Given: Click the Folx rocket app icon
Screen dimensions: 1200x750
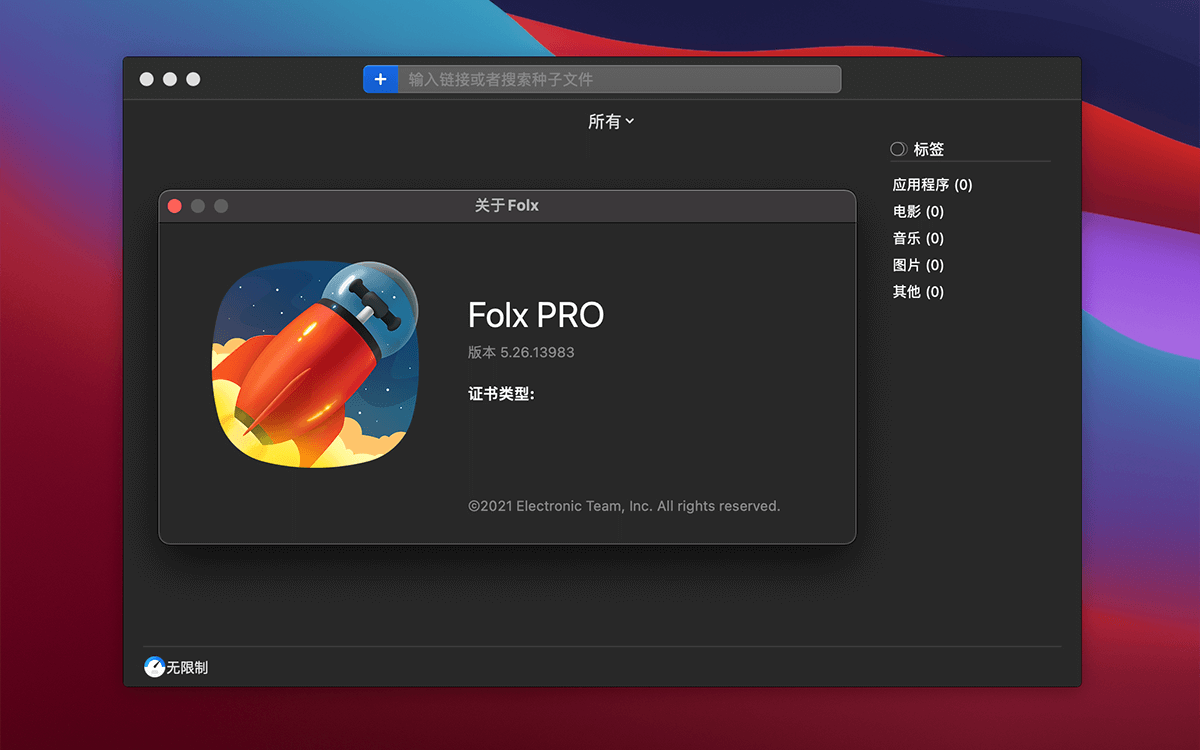Looking at the screenshot, I should (315, 364).
